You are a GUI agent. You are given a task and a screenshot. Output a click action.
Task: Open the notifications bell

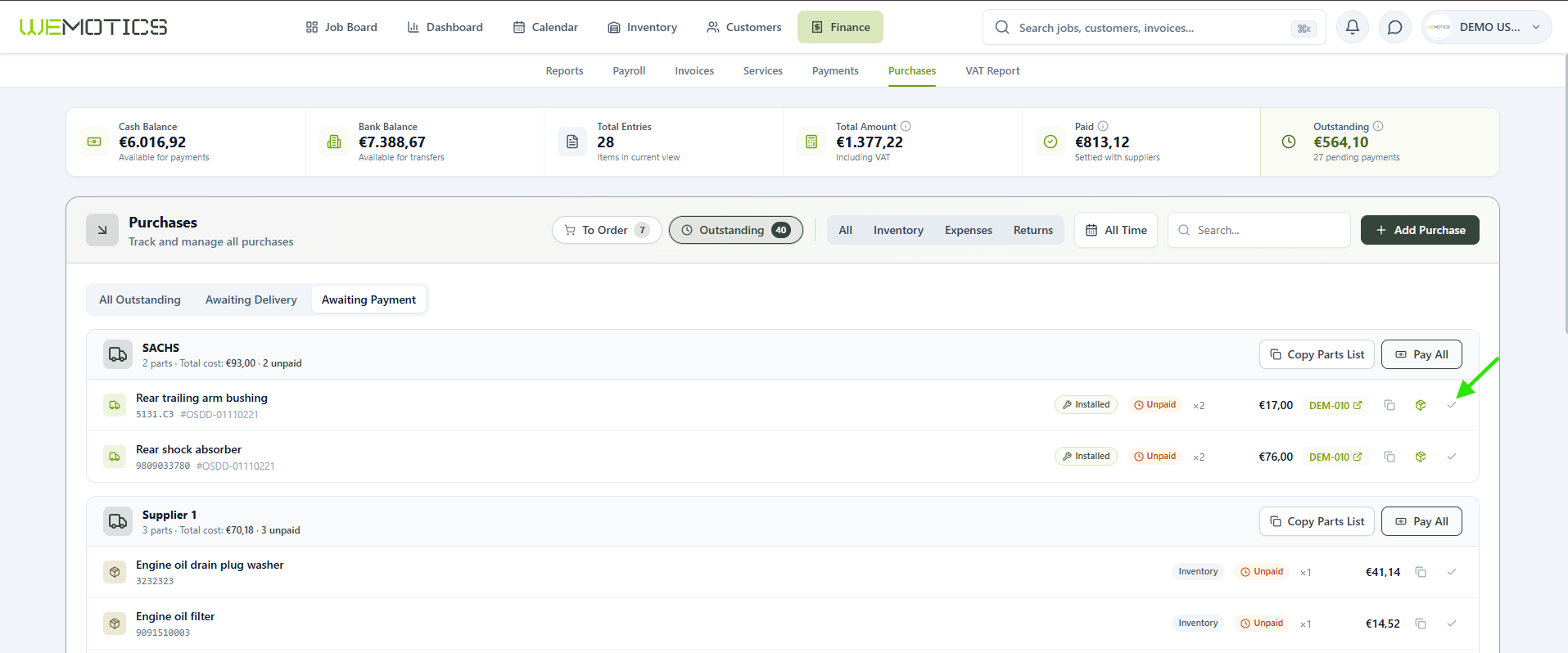(x=1353, y=27)
